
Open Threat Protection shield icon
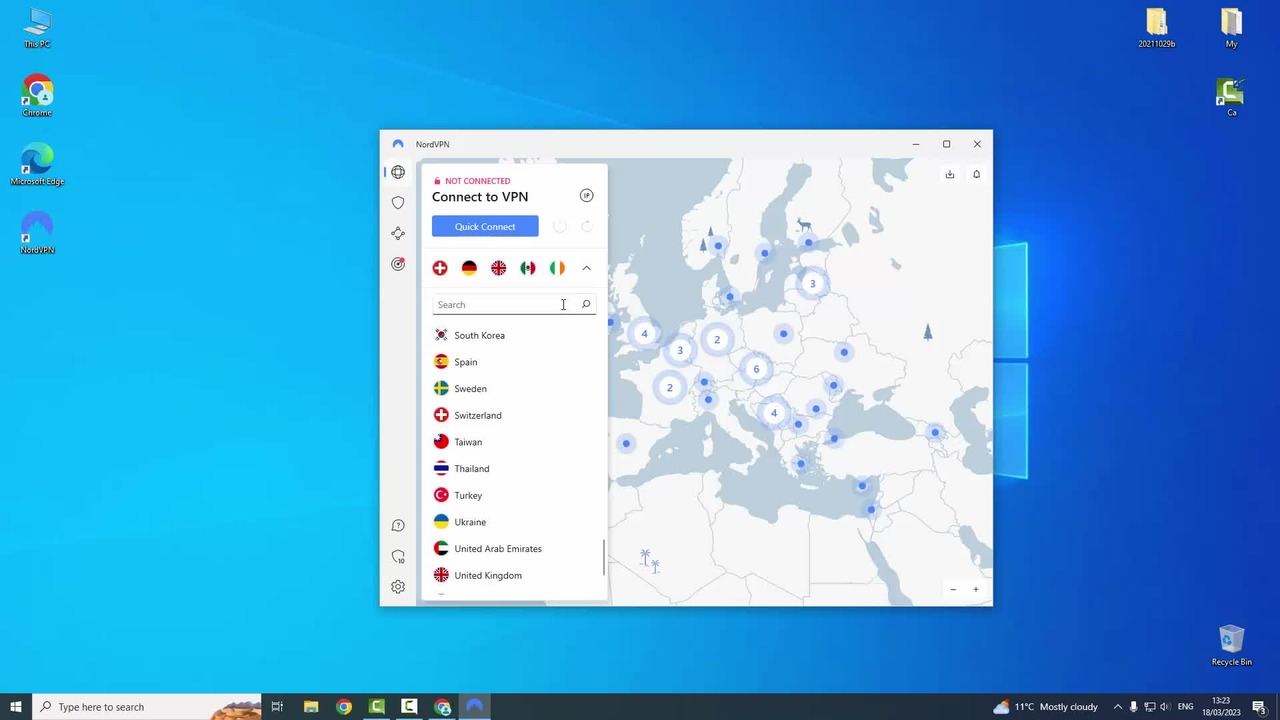(x=398, y=203)
